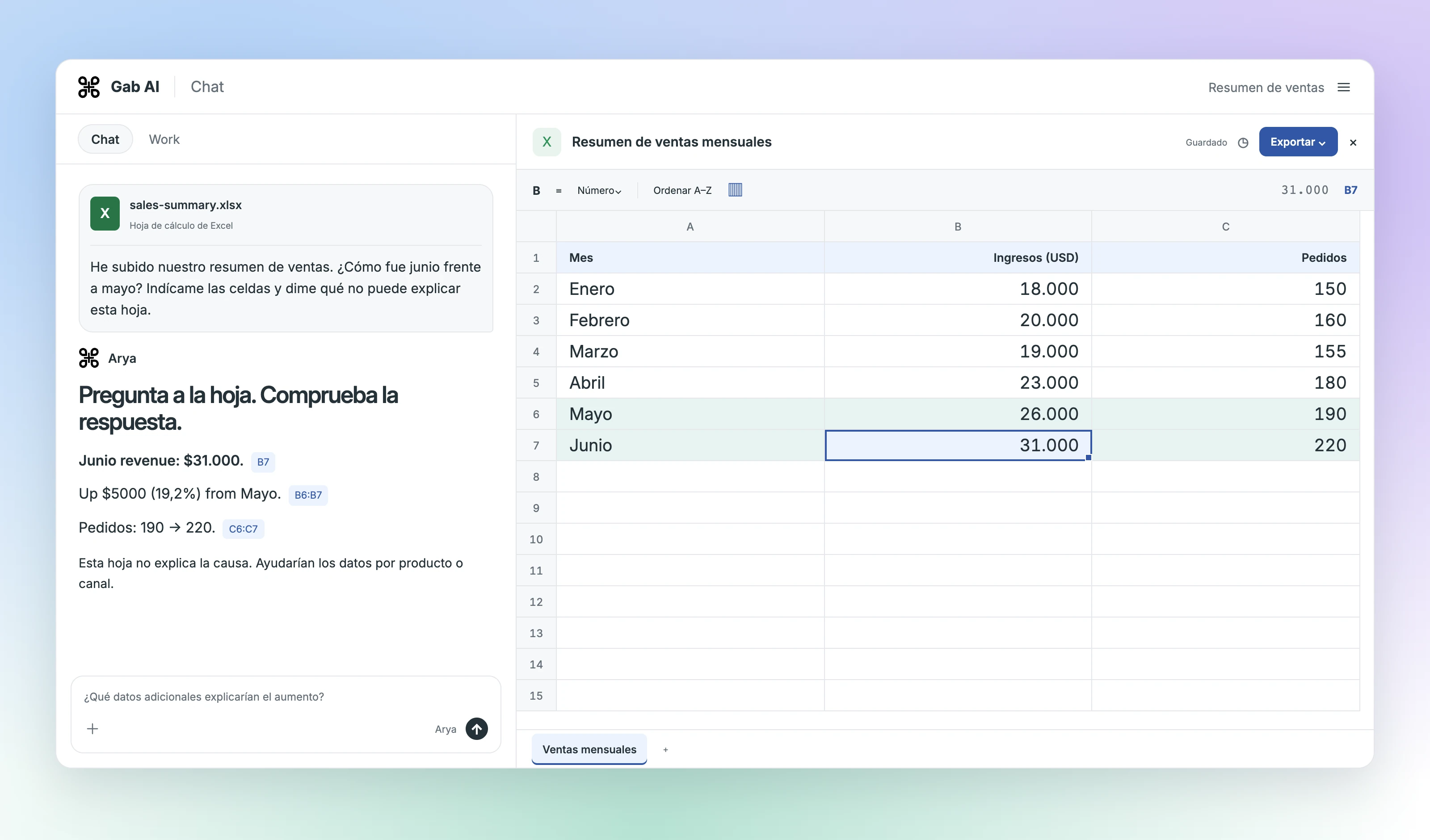Click the plus attachment icon in chat input
Viewport: 1430px width, 840px height.
[93, 729]
